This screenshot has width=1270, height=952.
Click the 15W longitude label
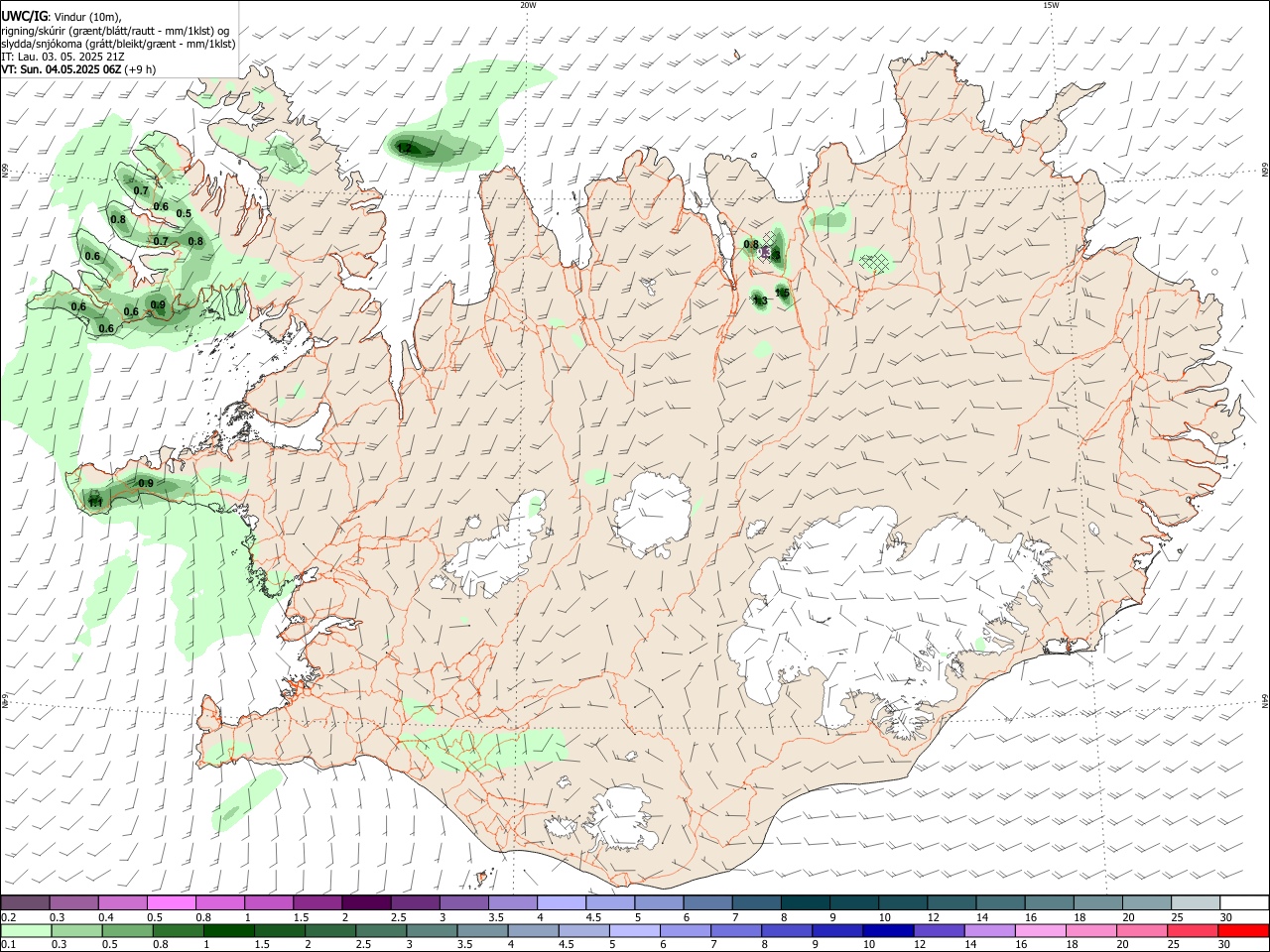[x=1051, y=5]
